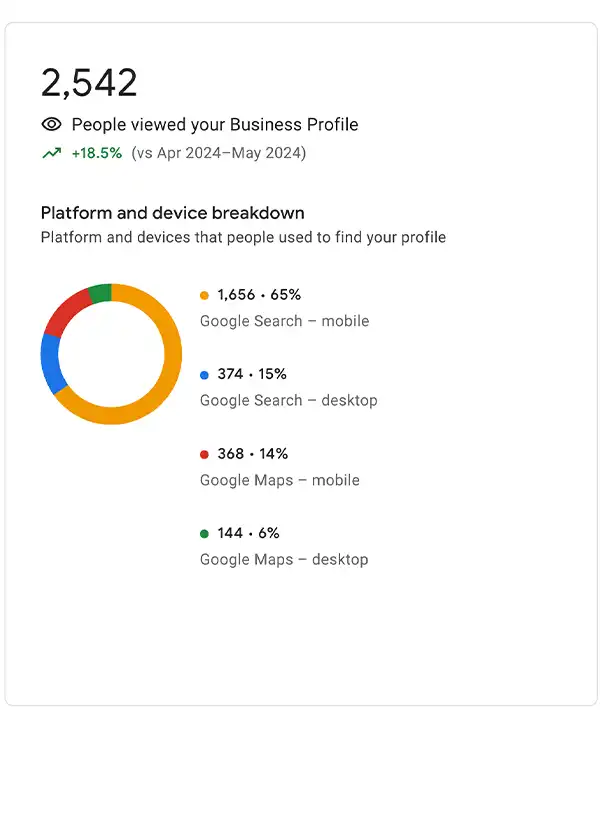Click the green legend dot for Maps desktop
The width and height of the screenshot is (600, 830).
click(204, 534)
